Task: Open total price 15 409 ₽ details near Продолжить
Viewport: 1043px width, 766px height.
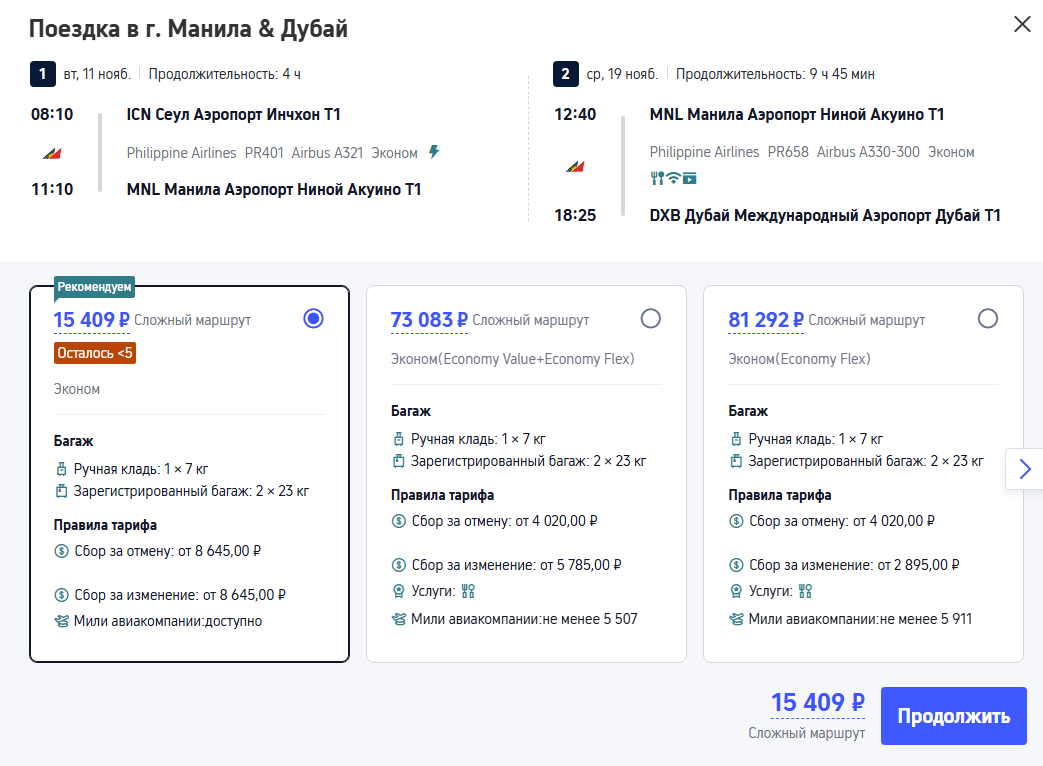Action: pos(818,703)
